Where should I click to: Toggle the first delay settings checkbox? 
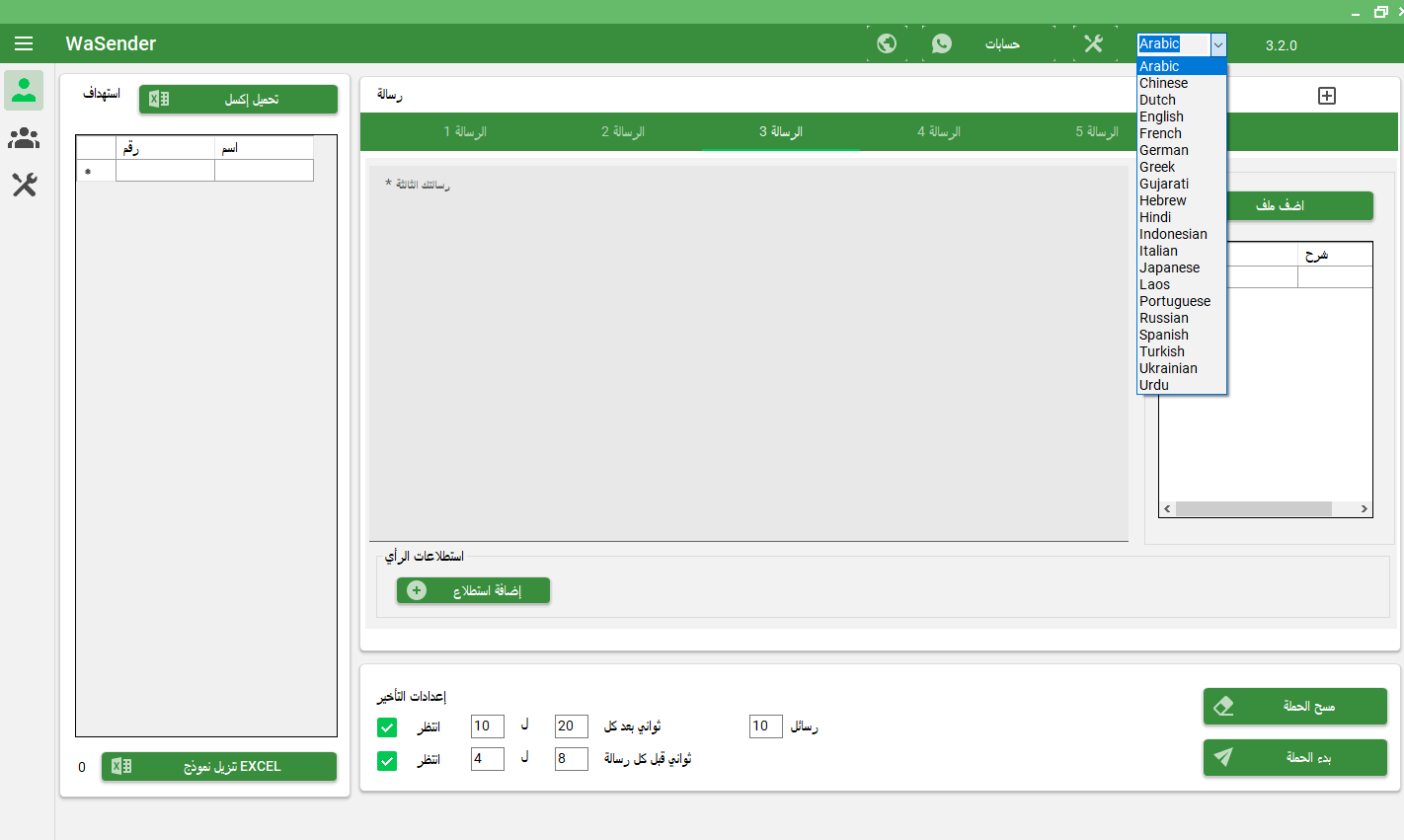pos(387,727)
